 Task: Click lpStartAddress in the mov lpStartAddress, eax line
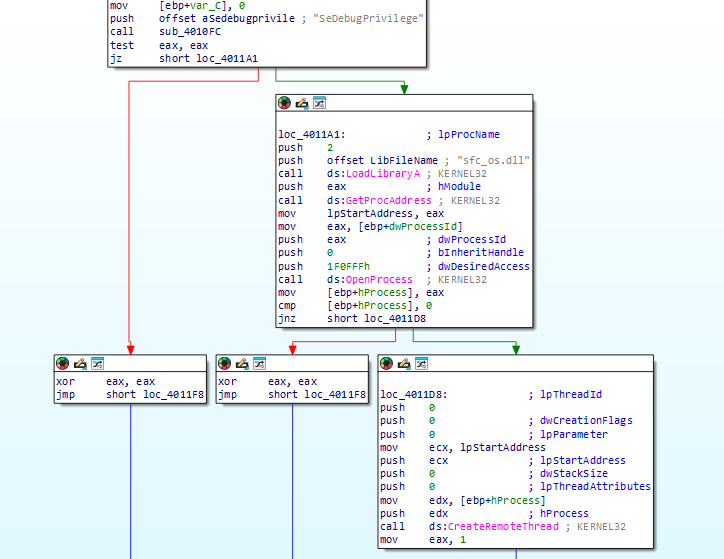pos(370,213)
